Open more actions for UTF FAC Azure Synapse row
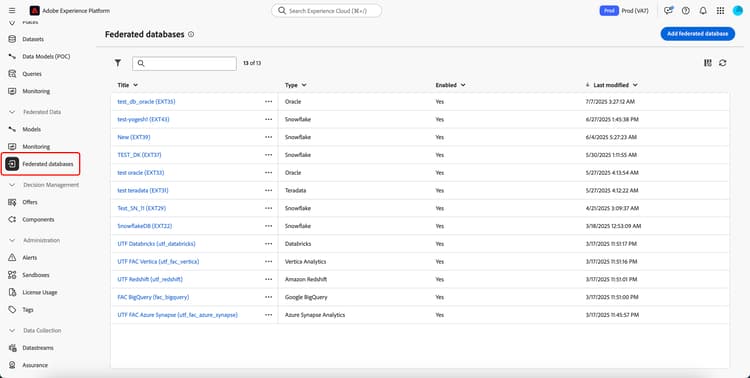 pos(268,315)
